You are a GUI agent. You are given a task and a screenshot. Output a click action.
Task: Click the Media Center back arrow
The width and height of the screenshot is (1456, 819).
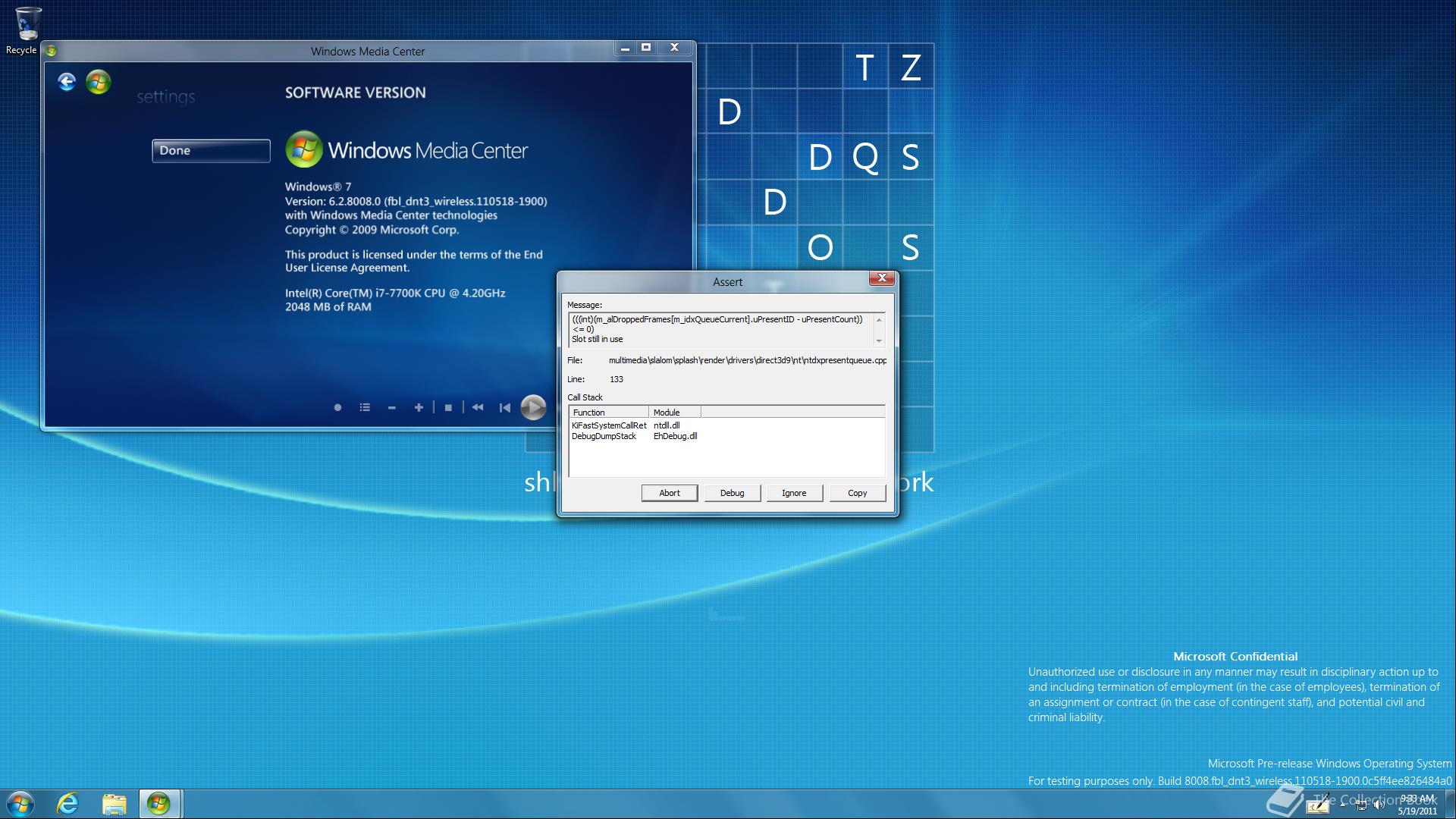coord(67,82)
